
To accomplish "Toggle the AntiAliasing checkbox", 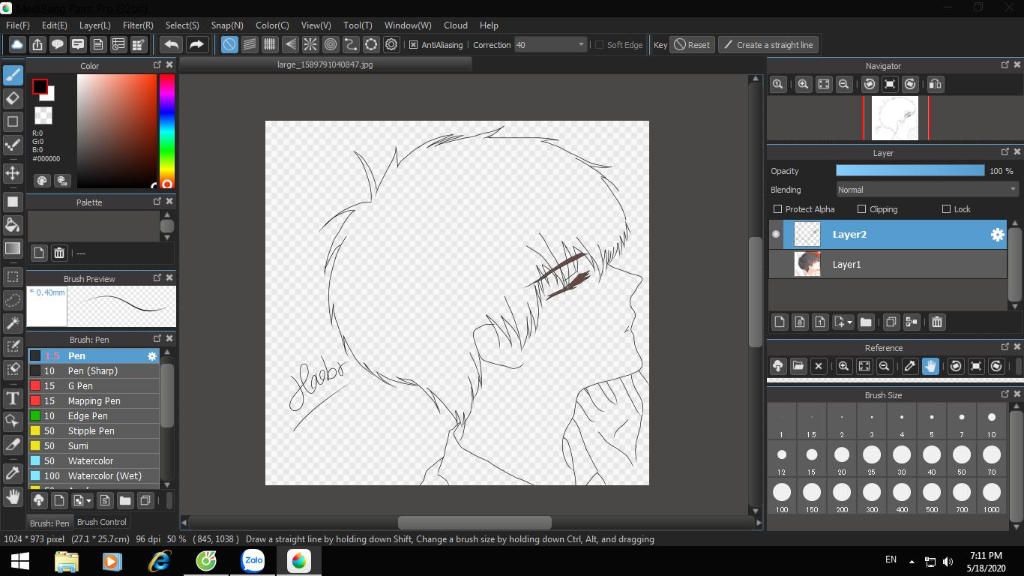I will 413,44.
